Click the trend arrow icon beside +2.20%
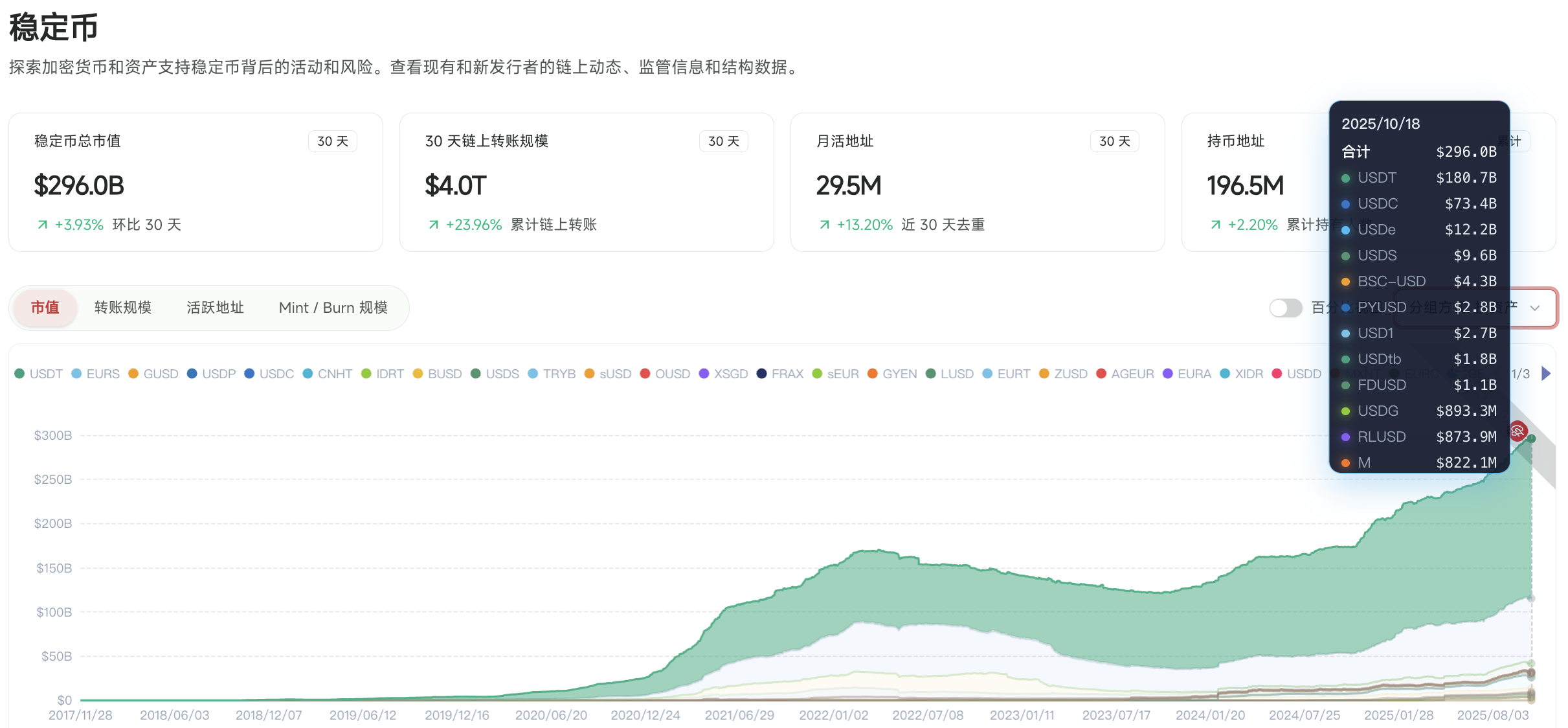1568x728 pixels. click(x=1215, y=225)
